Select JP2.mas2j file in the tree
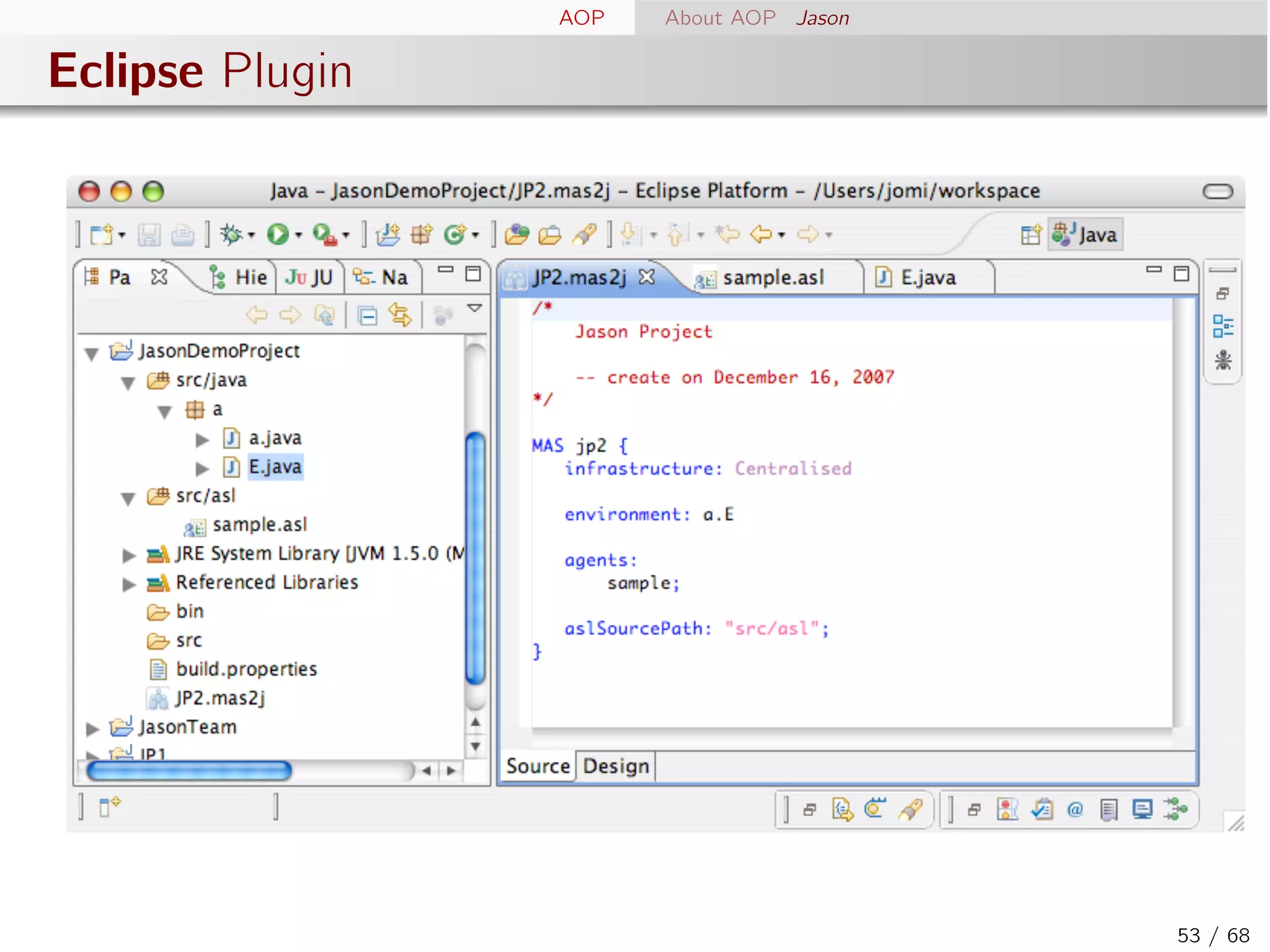Image resolution: width=1270 pixels, height=952 pixels. coord(220,699)
